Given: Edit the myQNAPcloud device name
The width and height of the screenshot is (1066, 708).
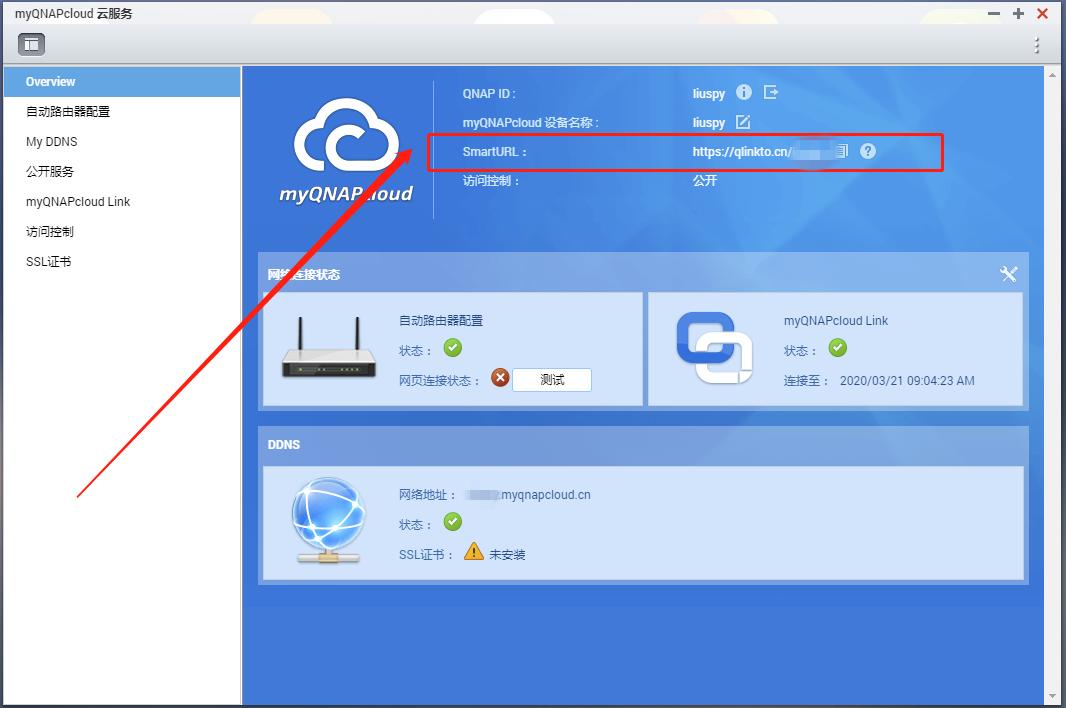Looking at the screenshot, I should (742, 122).
